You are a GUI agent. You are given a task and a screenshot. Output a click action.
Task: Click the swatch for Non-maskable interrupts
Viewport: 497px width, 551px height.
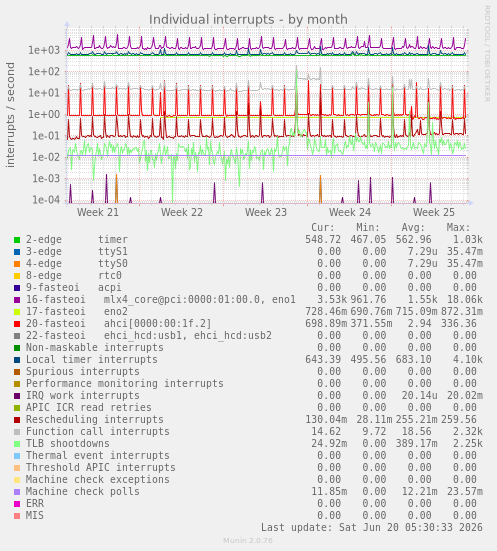coord(17,348)
